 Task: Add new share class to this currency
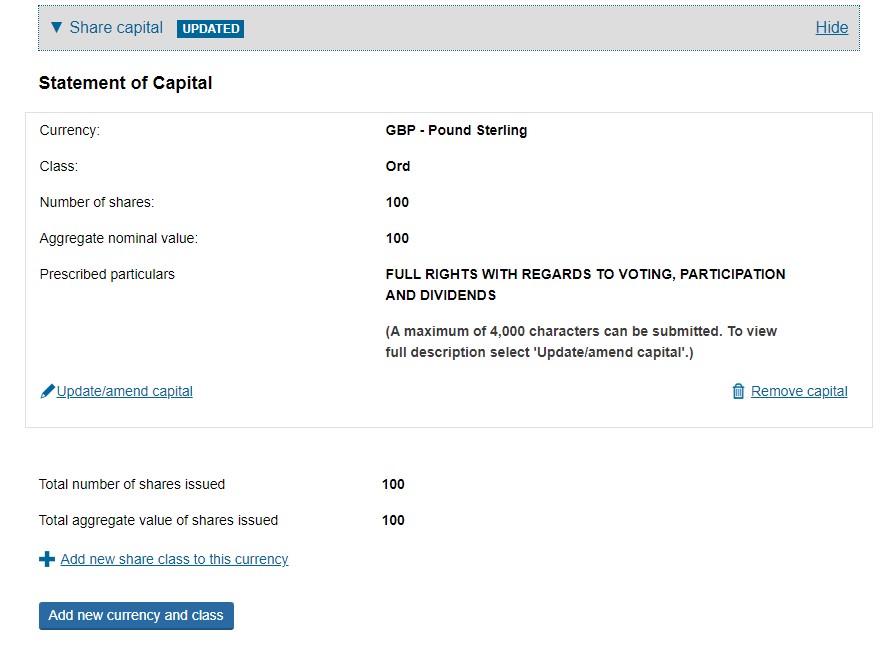tap(173, 559)
